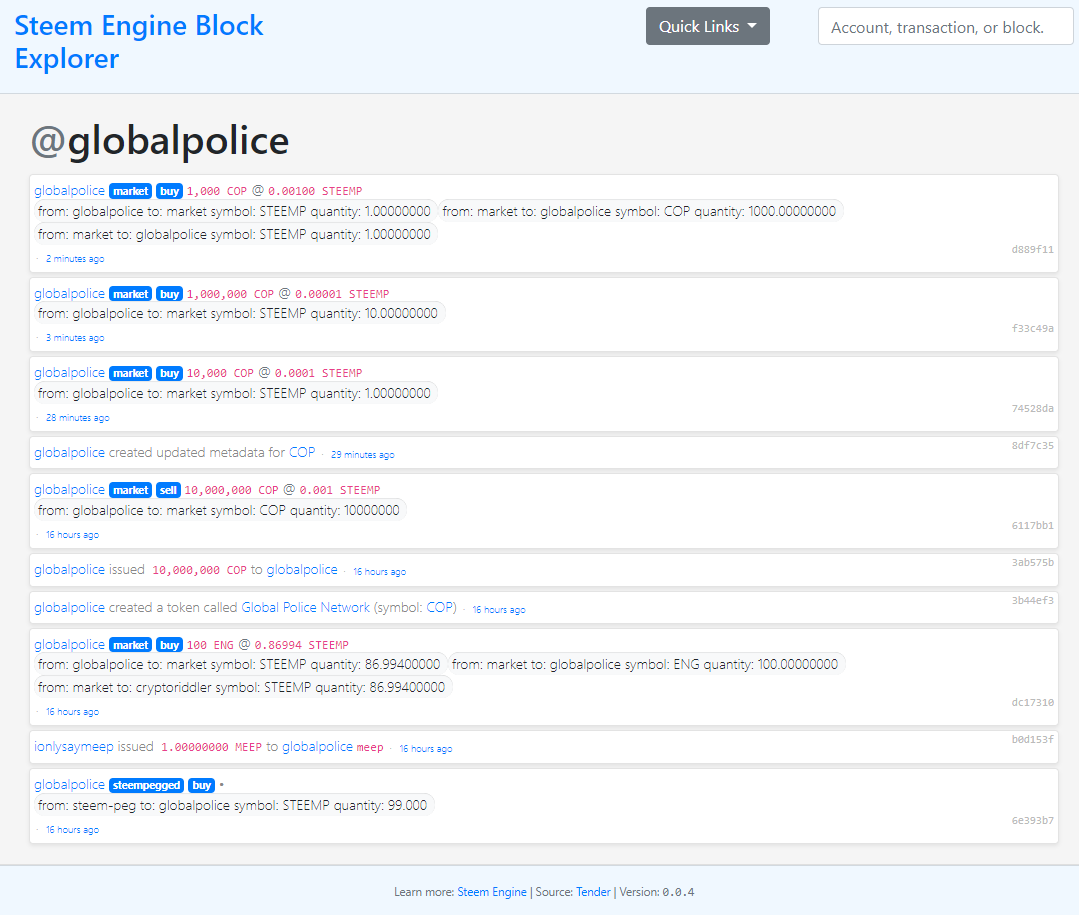Click the COP symbol link in the token-created row
Screen dimensions: 1079x915
[440, 607]
